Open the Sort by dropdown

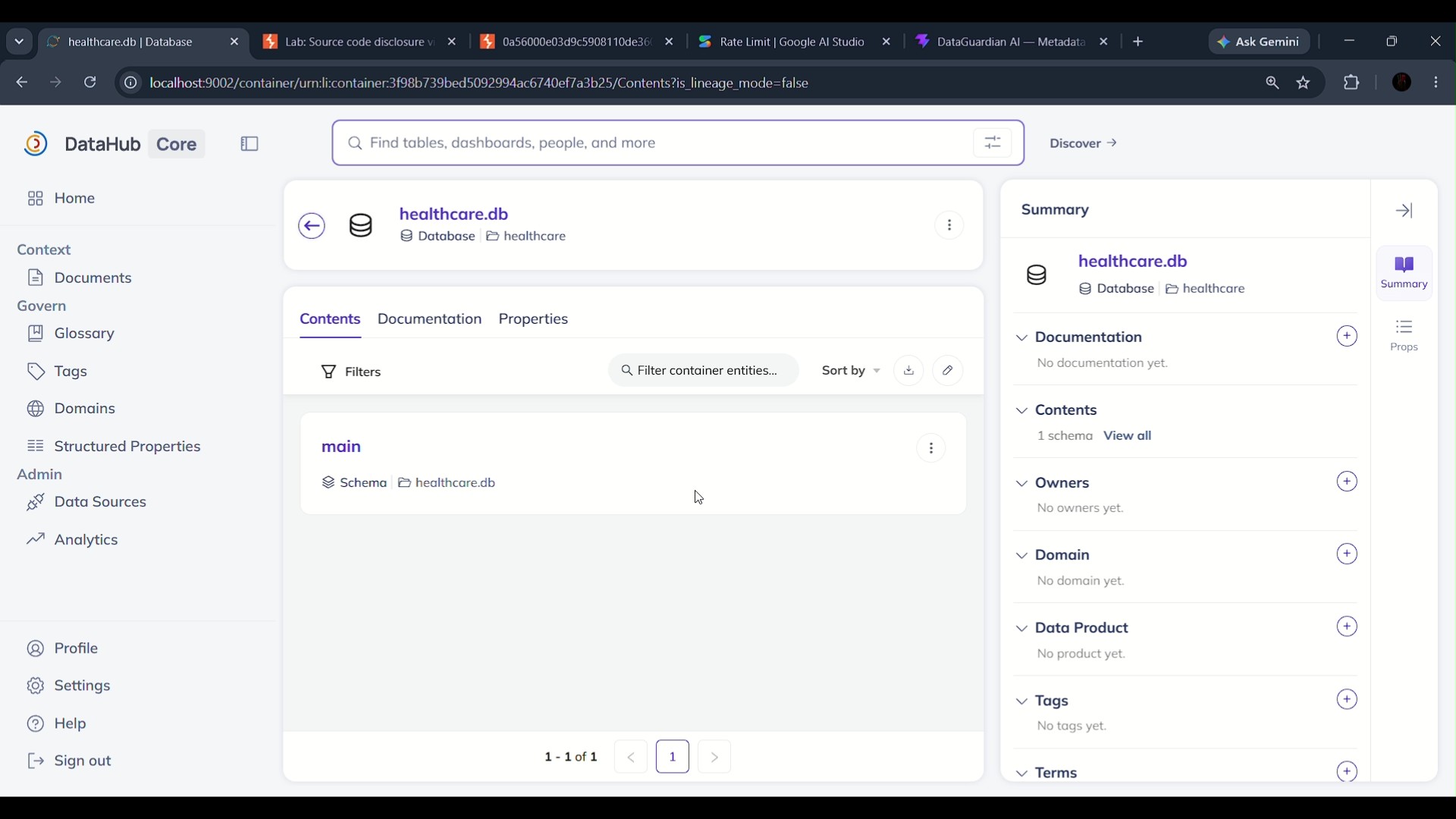click(x=851, y=371)
